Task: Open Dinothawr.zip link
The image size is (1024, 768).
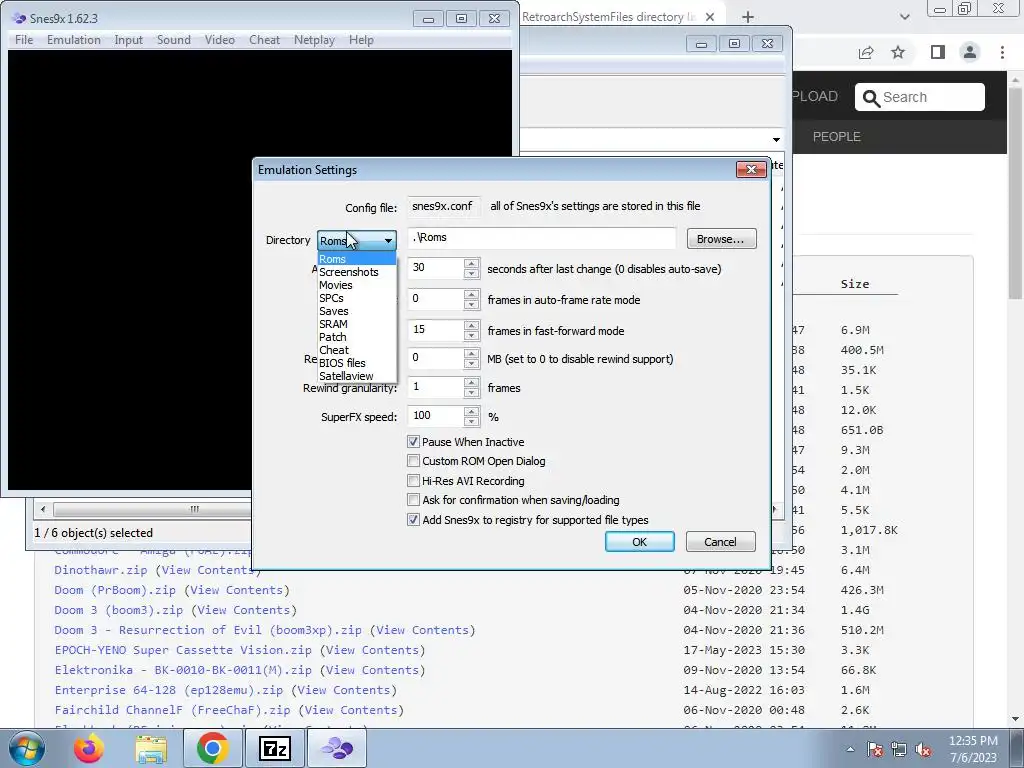Action: tap(101, 570)
